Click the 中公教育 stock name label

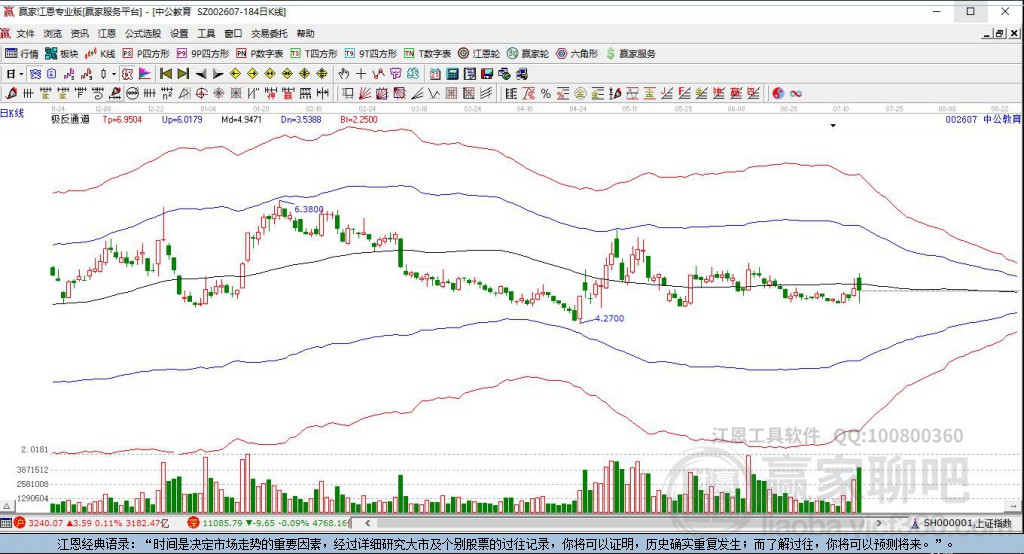click(x=1002, y=120)
